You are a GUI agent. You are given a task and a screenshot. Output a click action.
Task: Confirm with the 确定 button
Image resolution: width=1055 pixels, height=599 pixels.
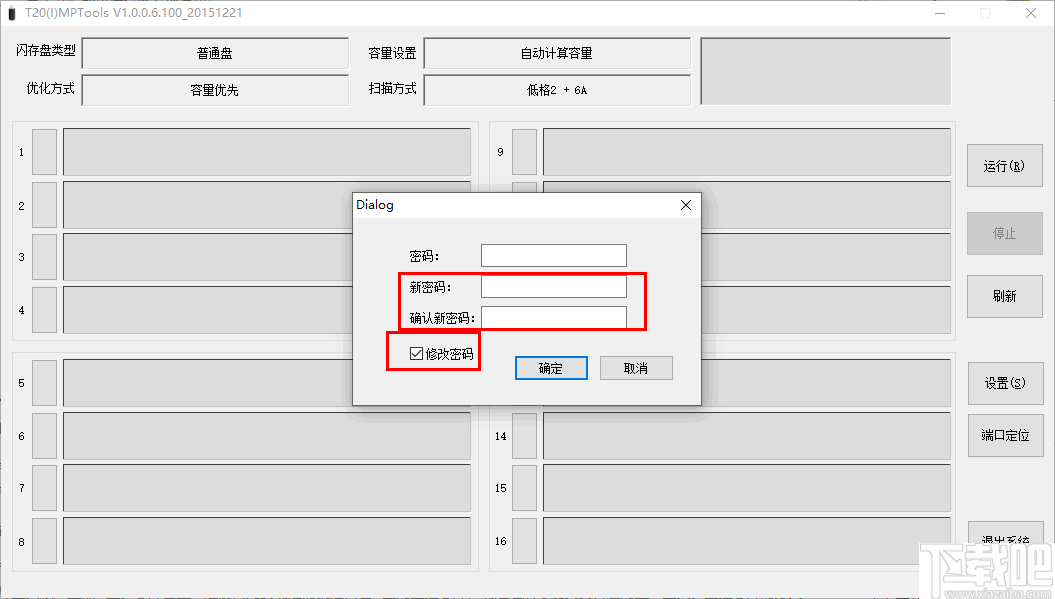pos(551,368)
